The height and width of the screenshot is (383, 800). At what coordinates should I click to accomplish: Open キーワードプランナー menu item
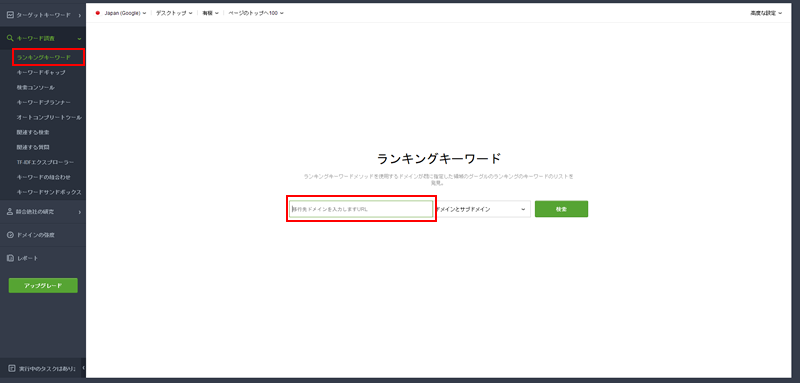tap(43, 103)
